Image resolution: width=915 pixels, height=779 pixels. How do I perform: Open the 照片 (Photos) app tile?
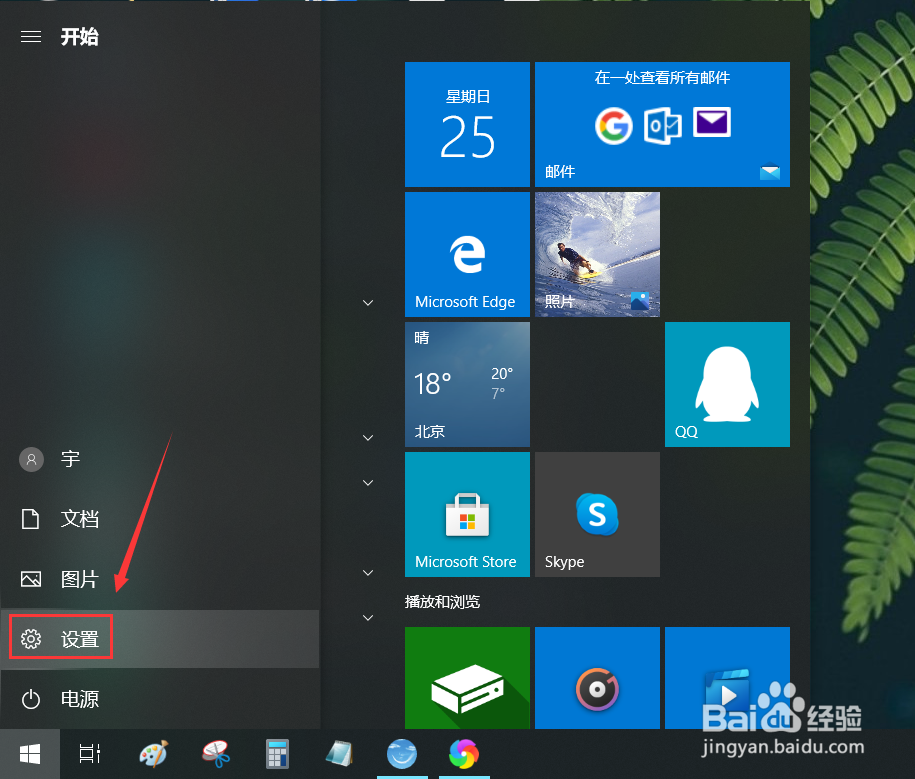[x=597, y=254]
